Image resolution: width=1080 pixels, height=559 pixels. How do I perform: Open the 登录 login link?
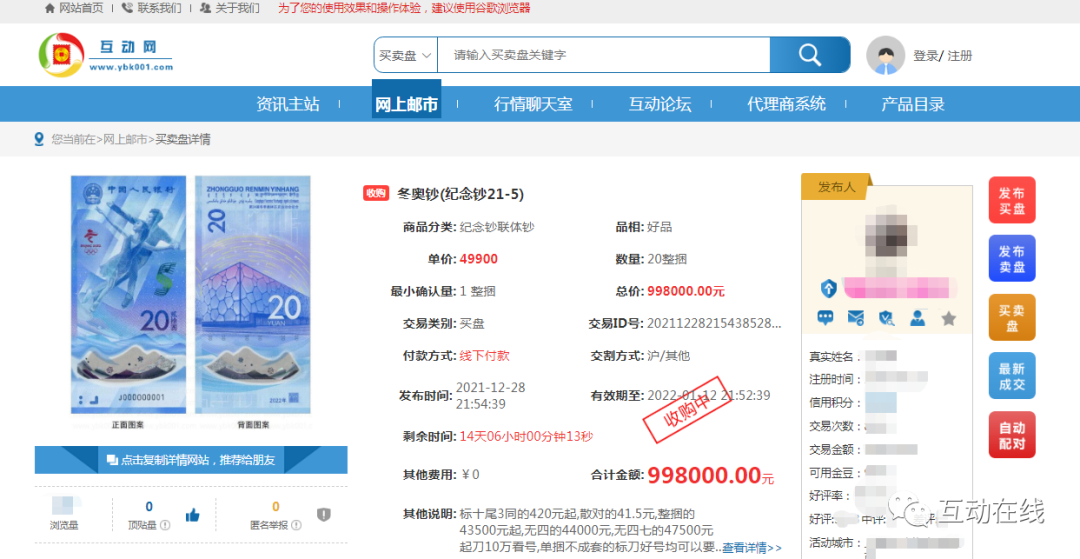(925, 56)
